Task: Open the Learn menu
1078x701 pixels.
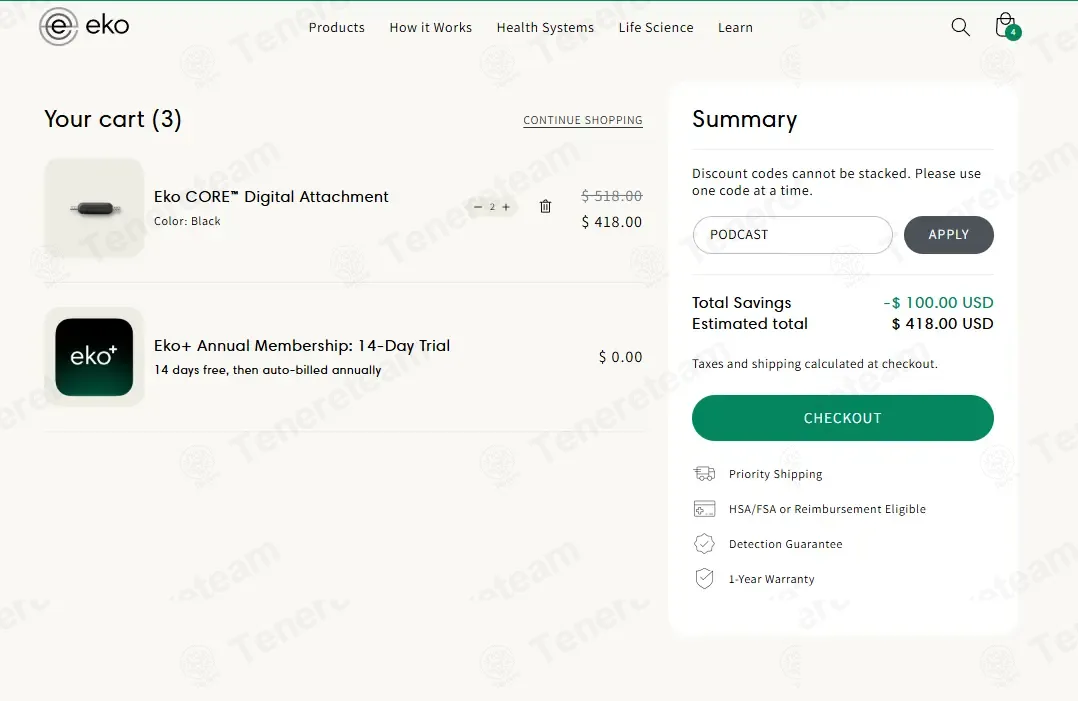Action: click(735, 27)
